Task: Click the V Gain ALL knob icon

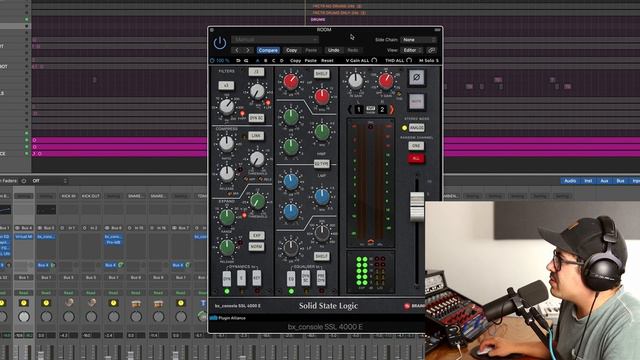Action: pyautogui.click(x=374, y=60)
